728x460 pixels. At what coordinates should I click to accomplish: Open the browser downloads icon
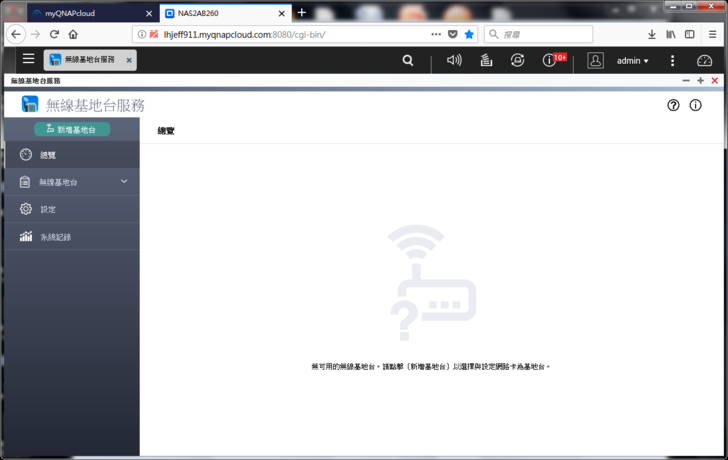pyautogui.click(x=652, y=34)
